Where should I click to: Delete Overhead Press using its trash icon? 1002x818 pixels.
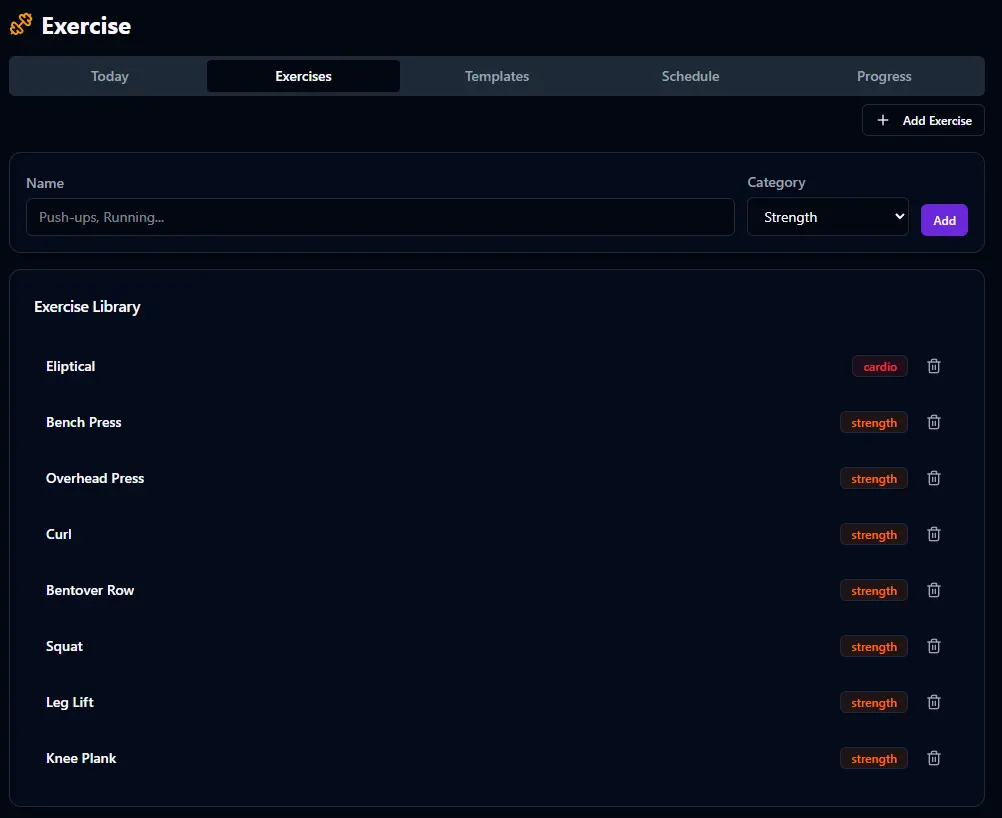point(933,478)
